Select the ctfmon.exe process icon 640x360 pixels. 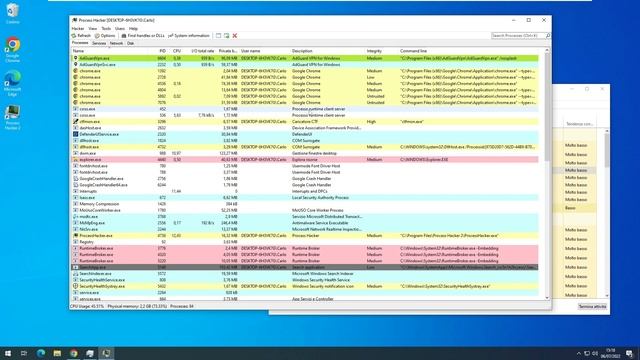pos(76,122)
